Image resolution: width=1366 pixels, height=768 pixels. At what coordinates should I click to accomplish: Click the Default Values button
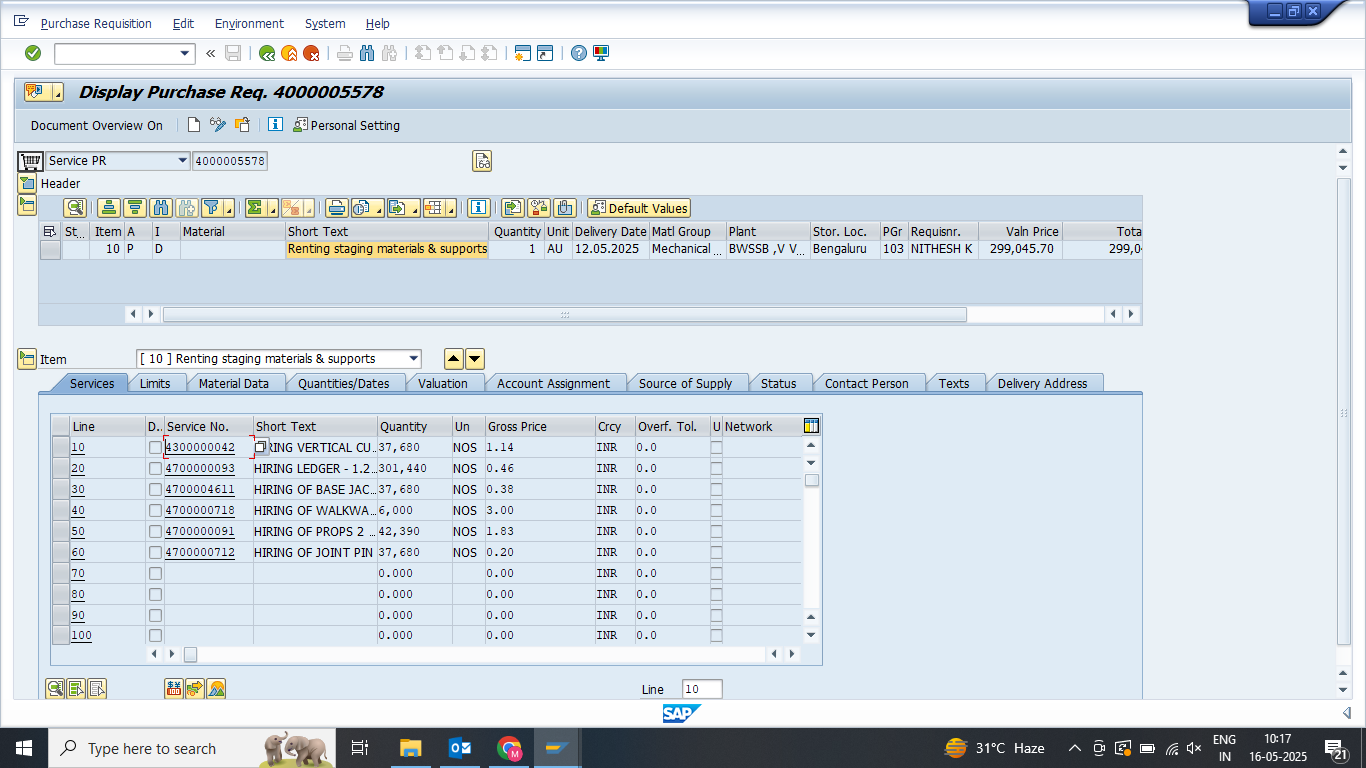click(639, 208)
